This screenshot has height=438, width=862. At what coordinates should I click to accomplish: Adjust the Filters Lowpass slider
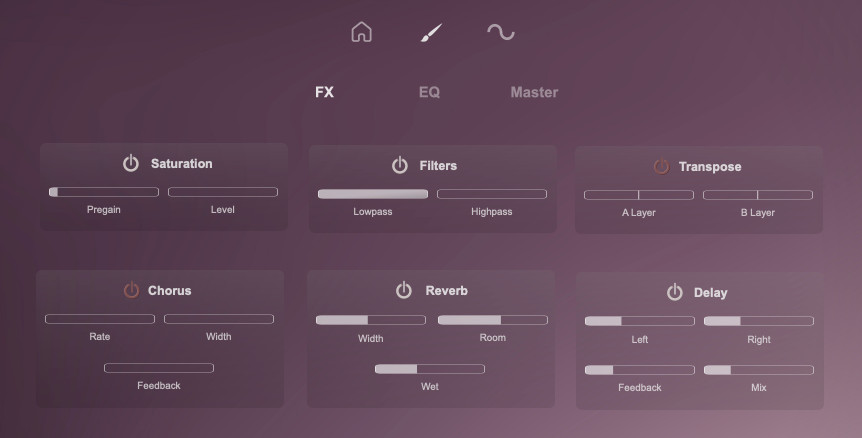click(373, 194)
